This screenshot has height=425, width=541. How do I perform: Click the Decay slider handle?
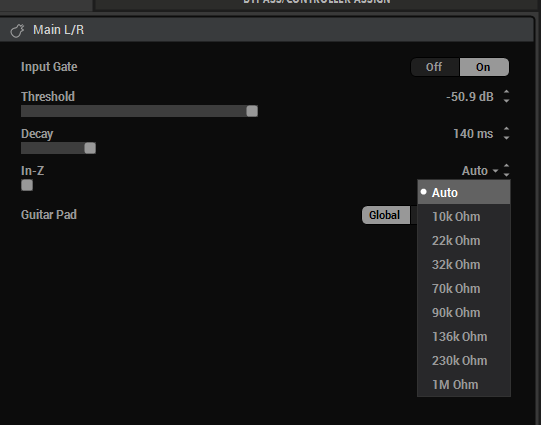pyautogui.click(x=90, y=148)
